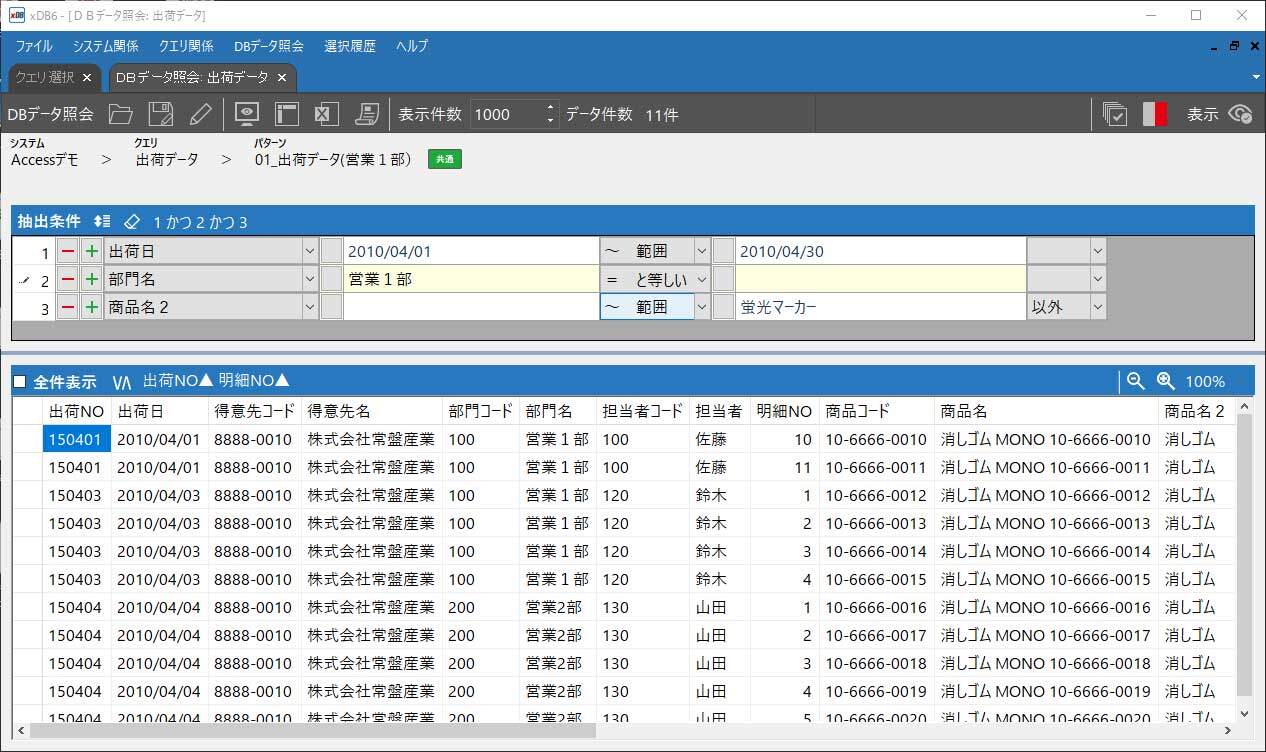Open the ヘルプ menu

tap(412, 46)
